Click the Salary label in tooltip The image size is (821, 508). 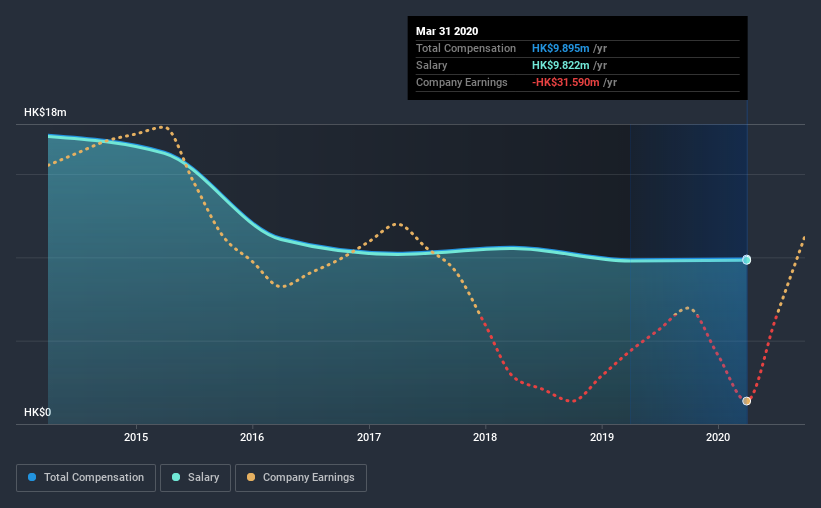pos(431,65)
